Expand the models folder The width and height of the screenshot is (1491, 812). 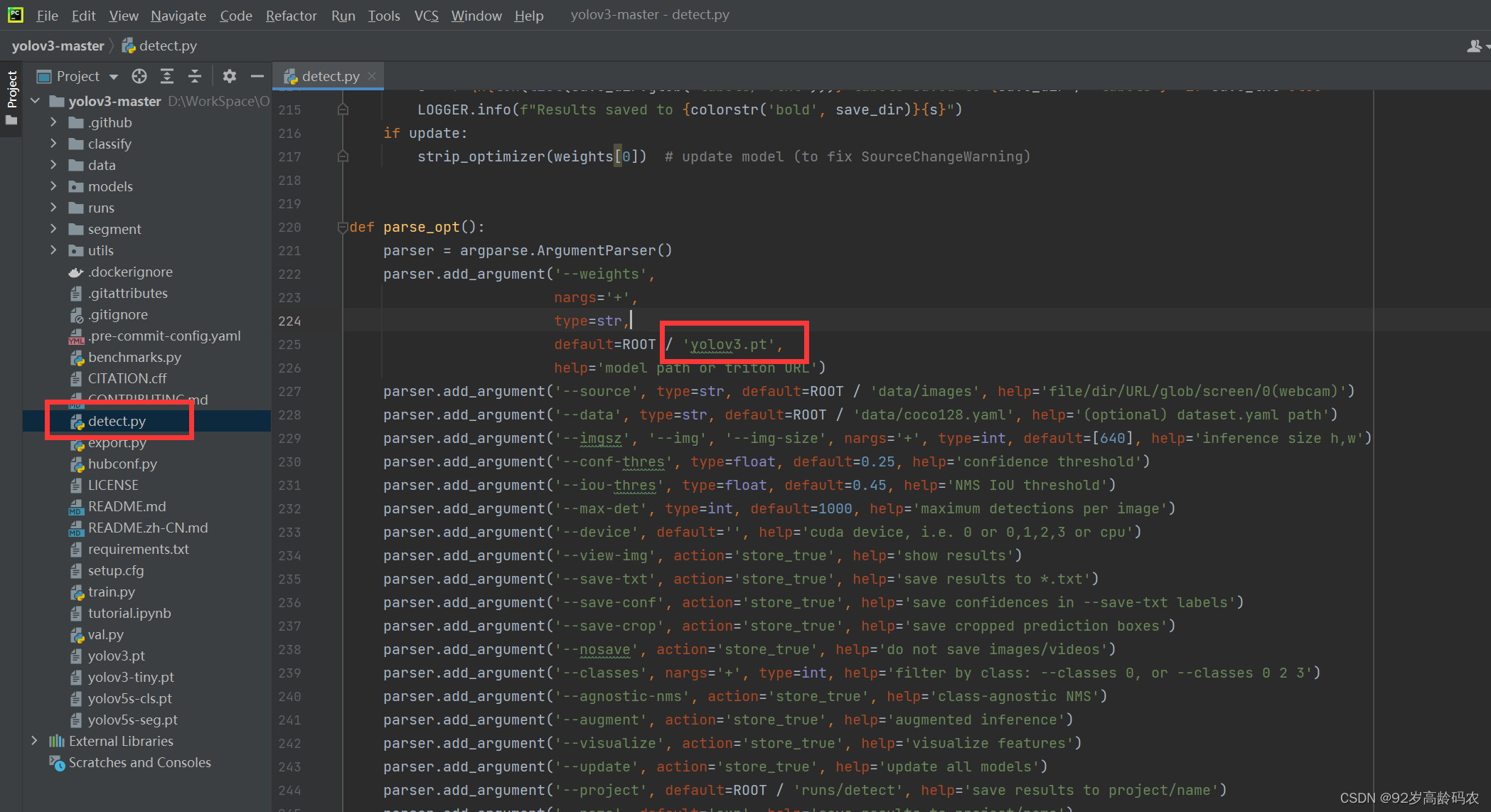(53, 186)
